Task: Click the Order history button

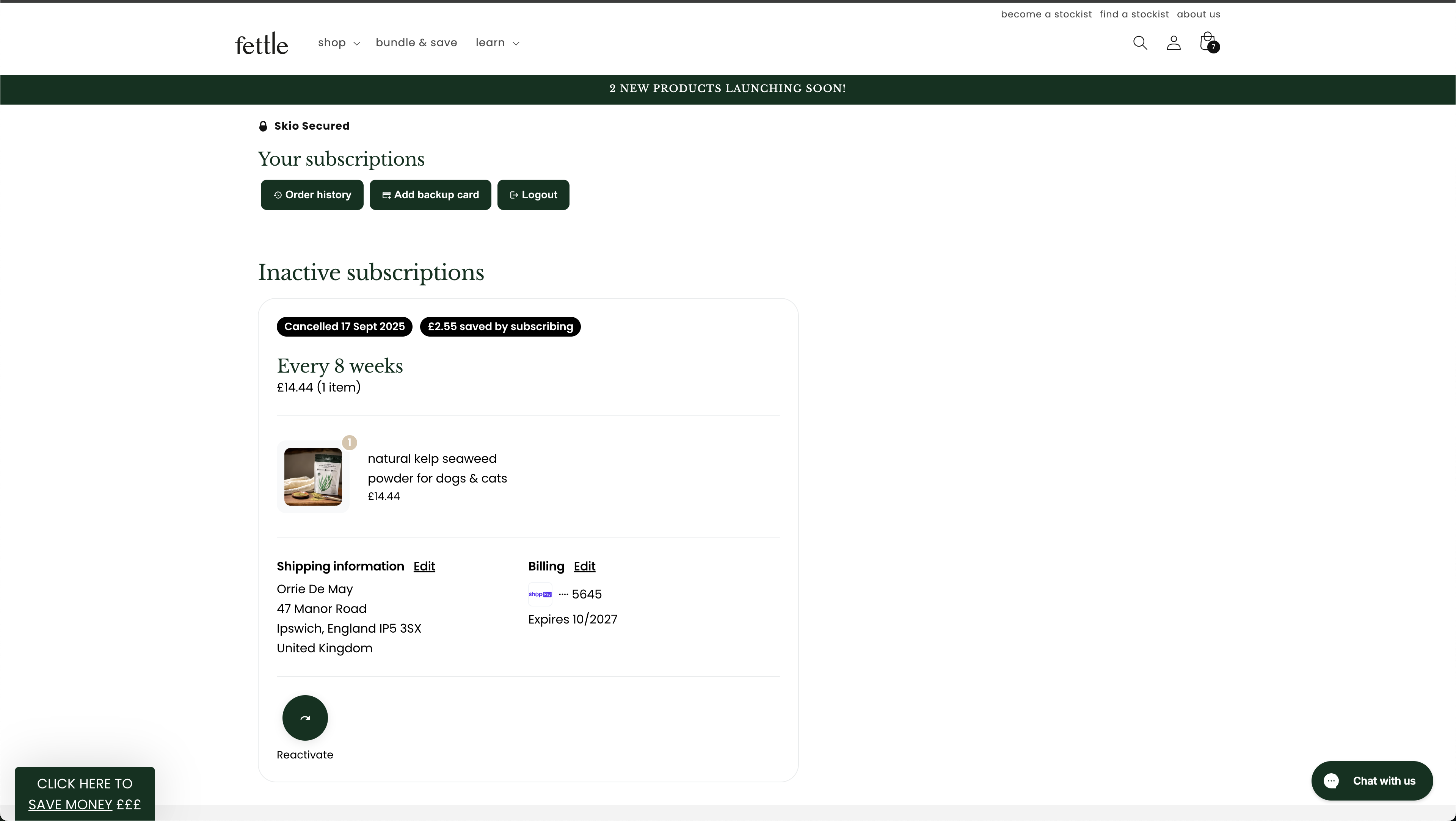Action: click(x=312, y=195)
